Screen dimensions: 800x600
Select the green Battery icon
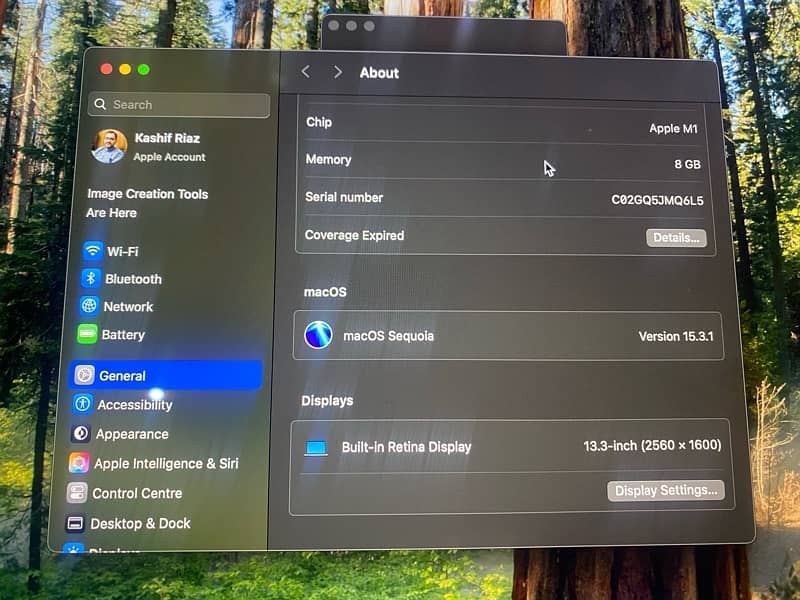(87, 334)
